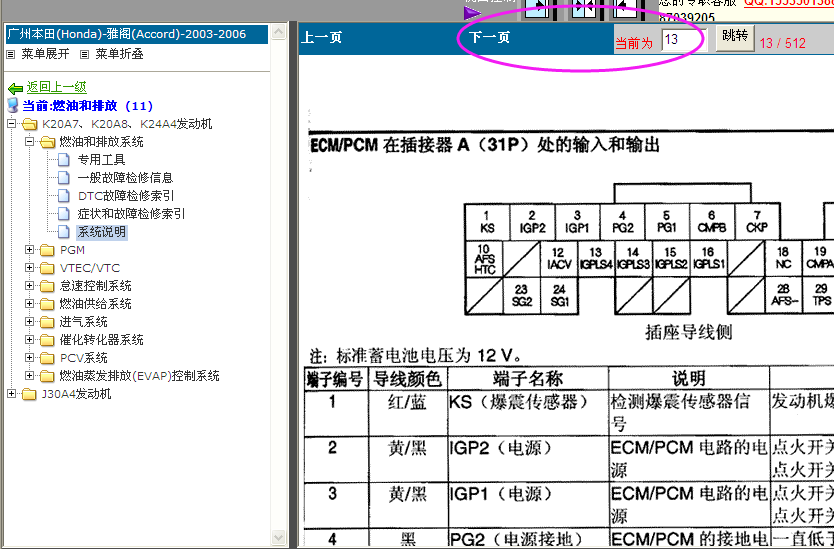The width and height of the screenshot is (834, 549).
Task: Click the 专用工具 document icon
Action: coord(64,160)
